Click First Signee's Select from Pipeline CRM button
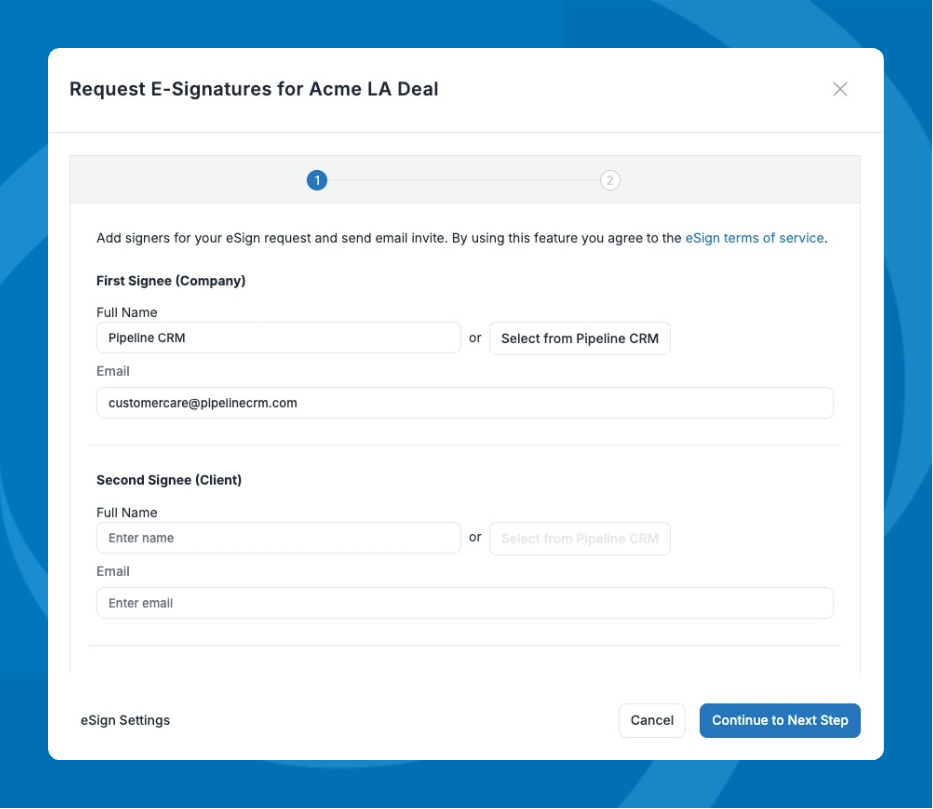This screenshot has height=809, width=933. (x=579, y=339)
